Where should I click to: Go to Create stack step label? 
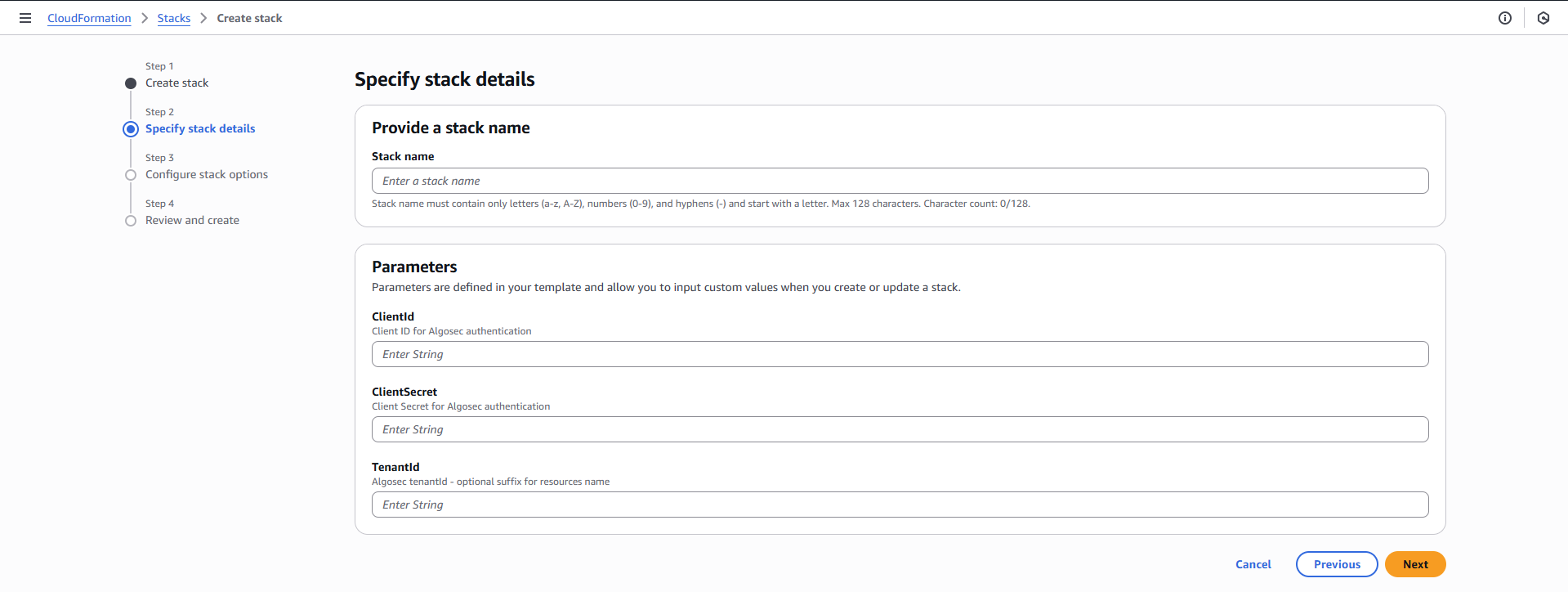pos(176,83)
